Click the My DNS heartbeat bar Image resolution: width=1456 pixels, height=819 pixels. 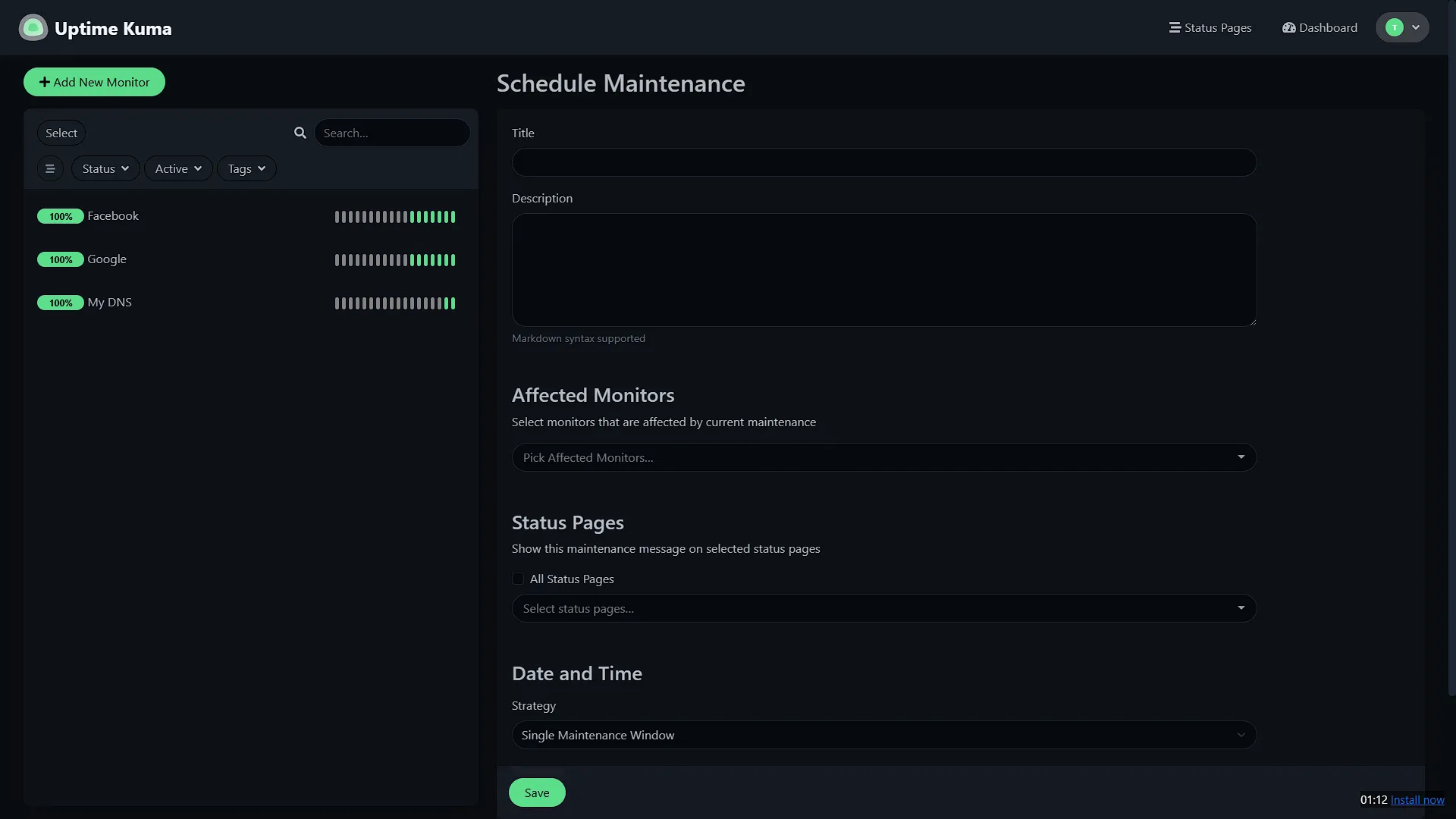coord(395,303)
